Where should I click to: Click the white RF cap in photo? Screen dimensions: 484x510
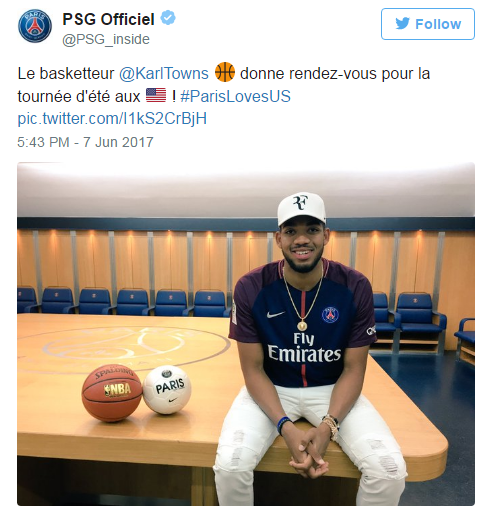click(x=301, y=208)
